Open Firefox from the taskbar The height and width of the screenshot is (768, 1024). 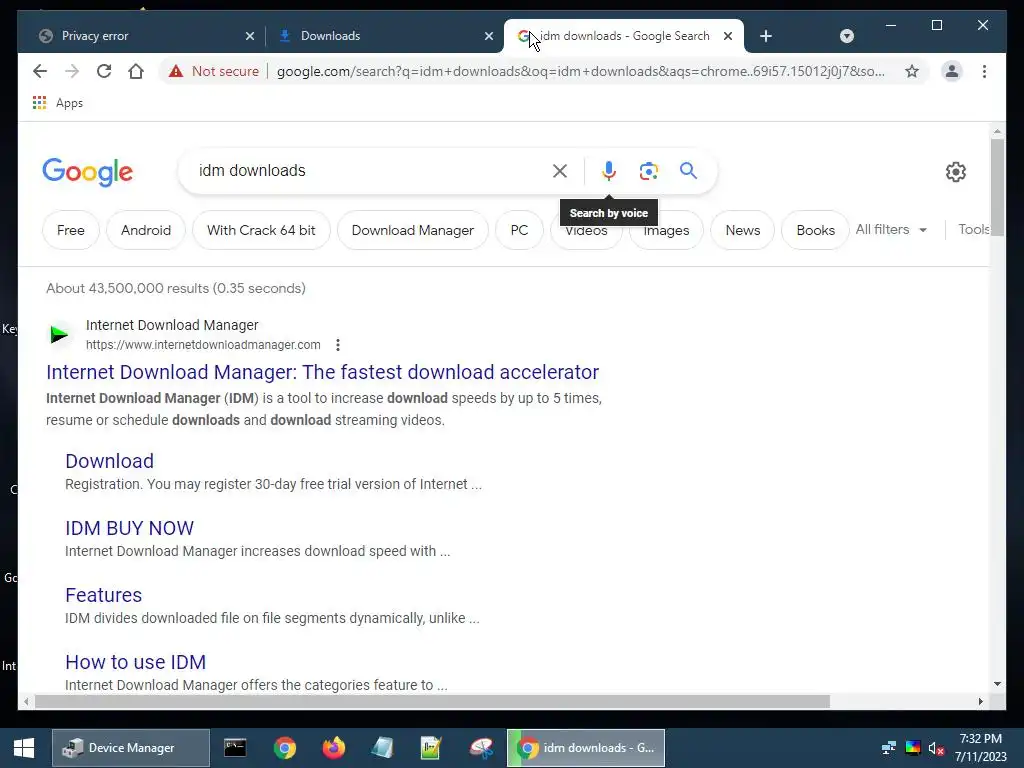pos(334,748)
